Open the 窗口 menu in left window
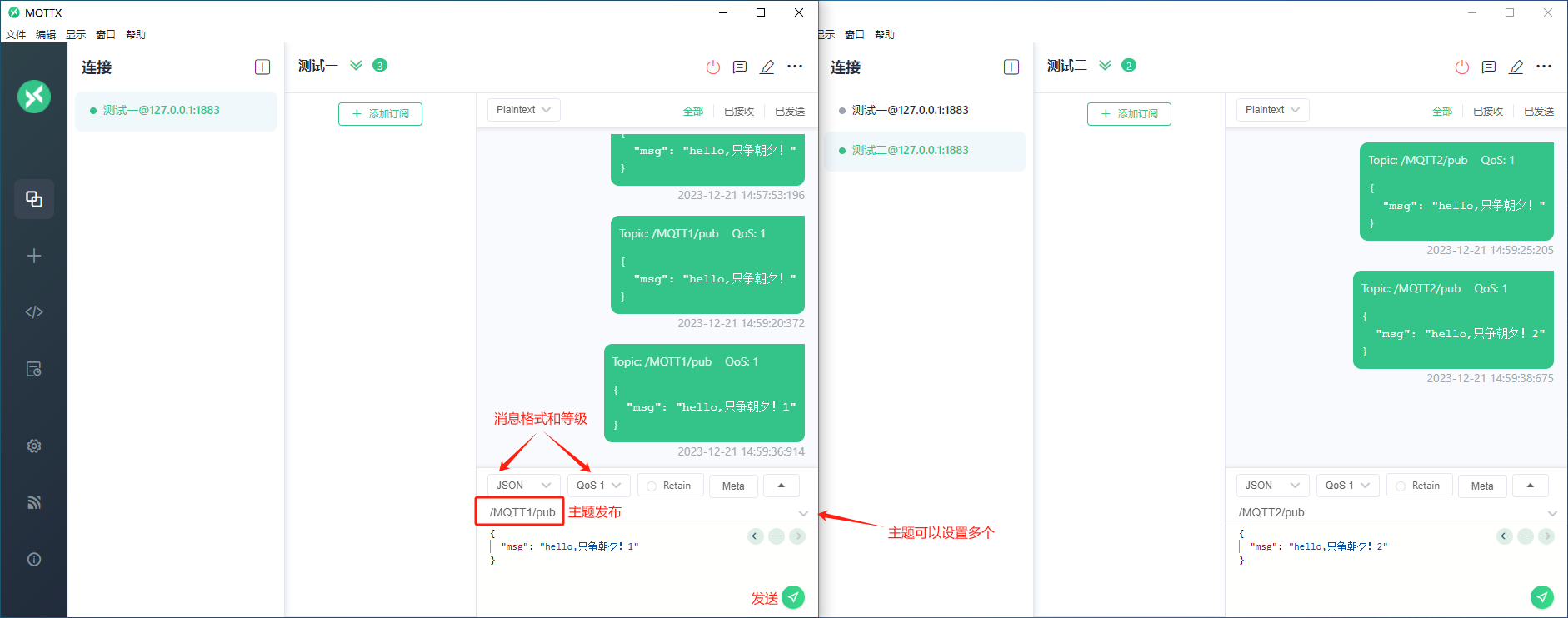Viewport: 1568px width, 618px height. coord(106,34)
